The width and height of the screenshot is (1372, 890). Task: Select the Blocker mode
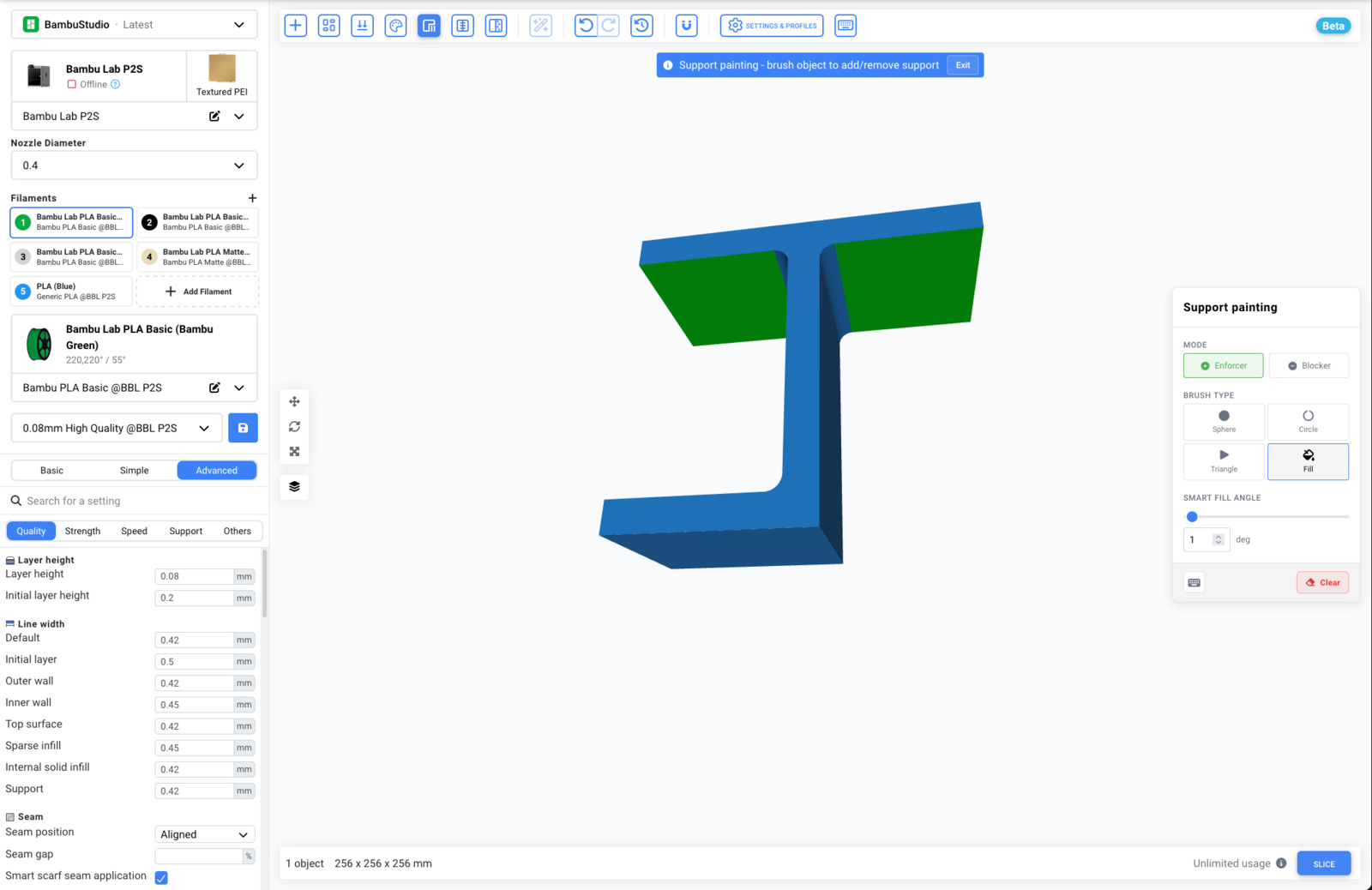click(1309, 365)
